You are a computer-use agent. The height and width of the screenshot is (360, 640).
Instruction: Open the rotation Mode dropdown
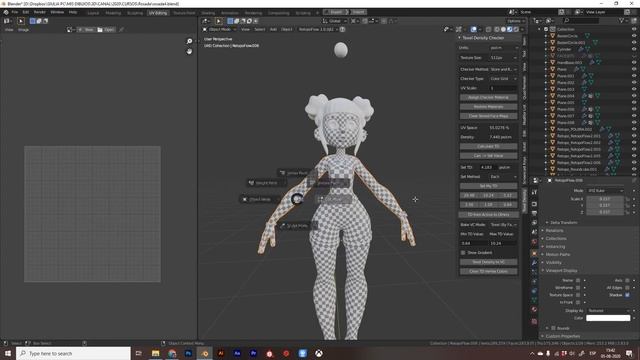pos(605,191)
